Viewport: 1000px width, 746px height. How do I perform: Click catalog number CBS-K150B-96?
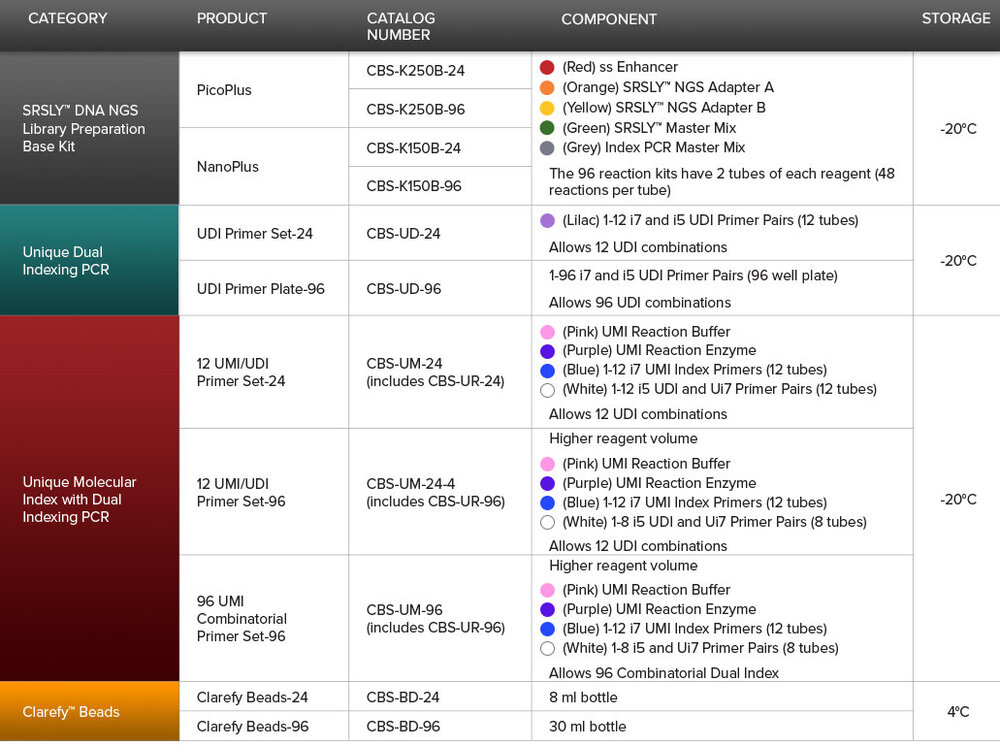tap(413, 186)
